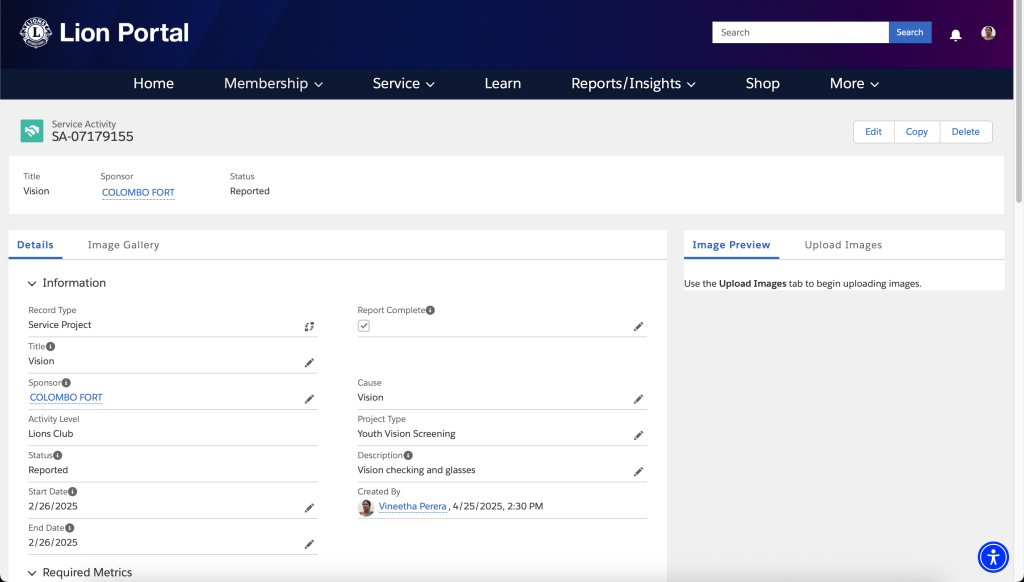Edit the Title field pencil icon
1024x582 pixels.
point(310,363)
